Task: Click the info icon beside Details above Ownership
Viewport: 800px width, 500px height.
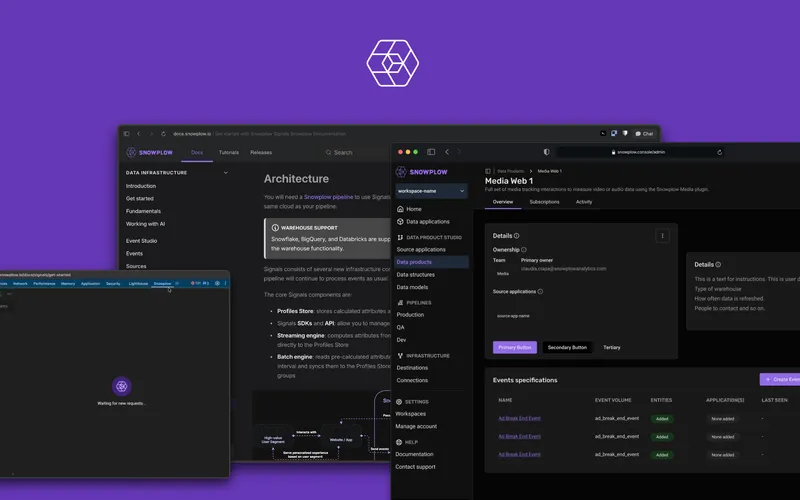Action: [516, 236]
